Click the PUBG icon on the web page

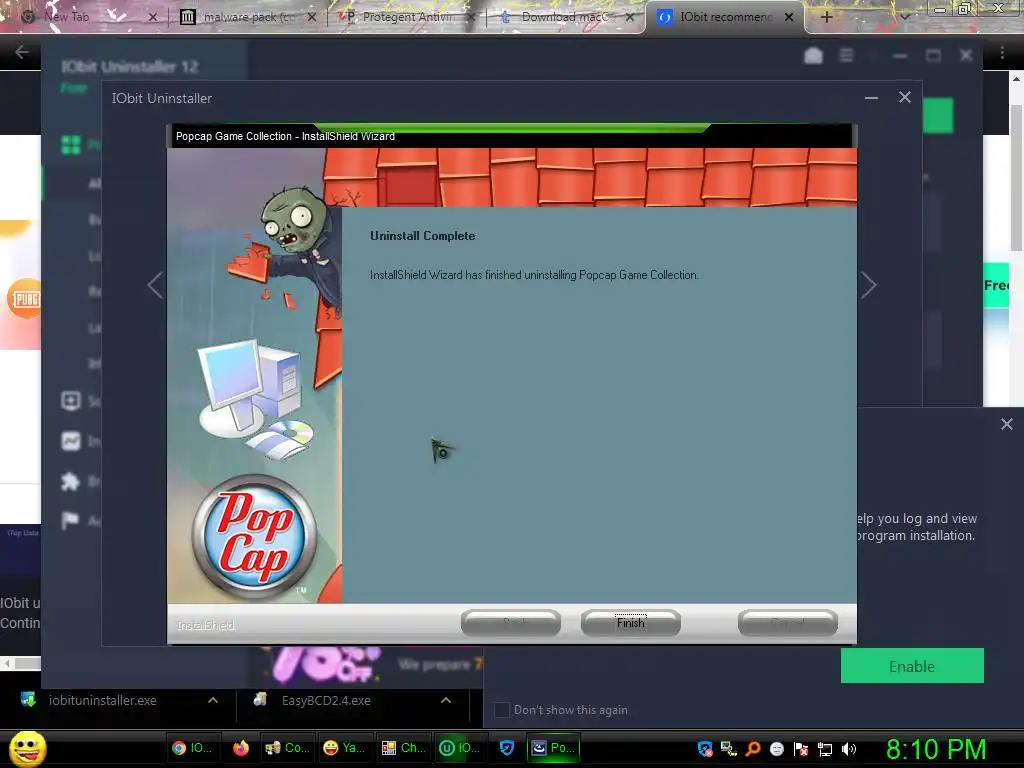[x=24, y=298]
